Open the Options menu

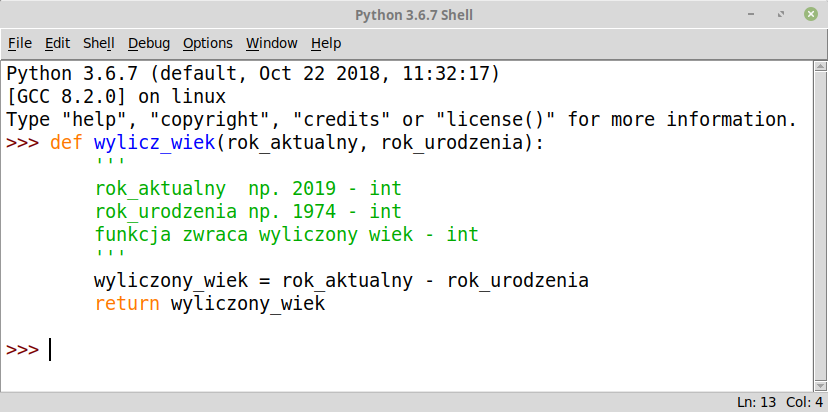point(208,43)
